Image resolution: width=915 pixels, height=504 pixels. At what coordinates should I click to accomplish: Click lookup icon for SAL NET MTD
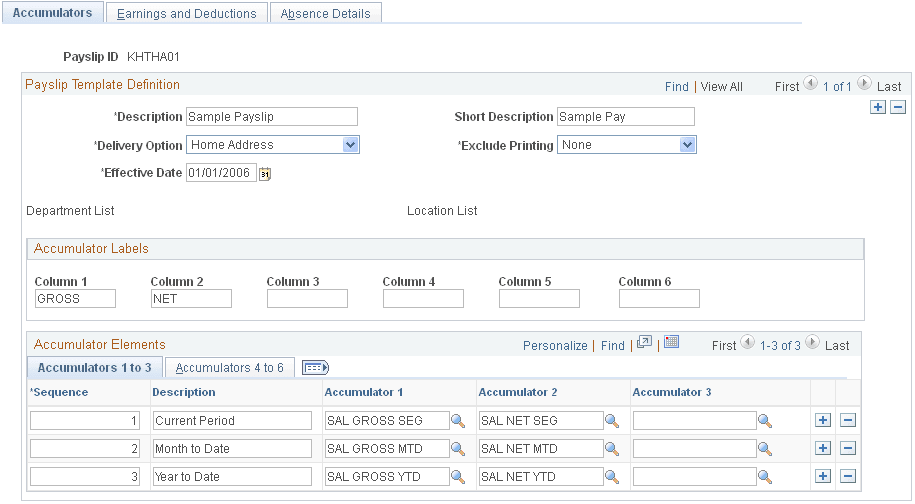(x=611, y=449)
